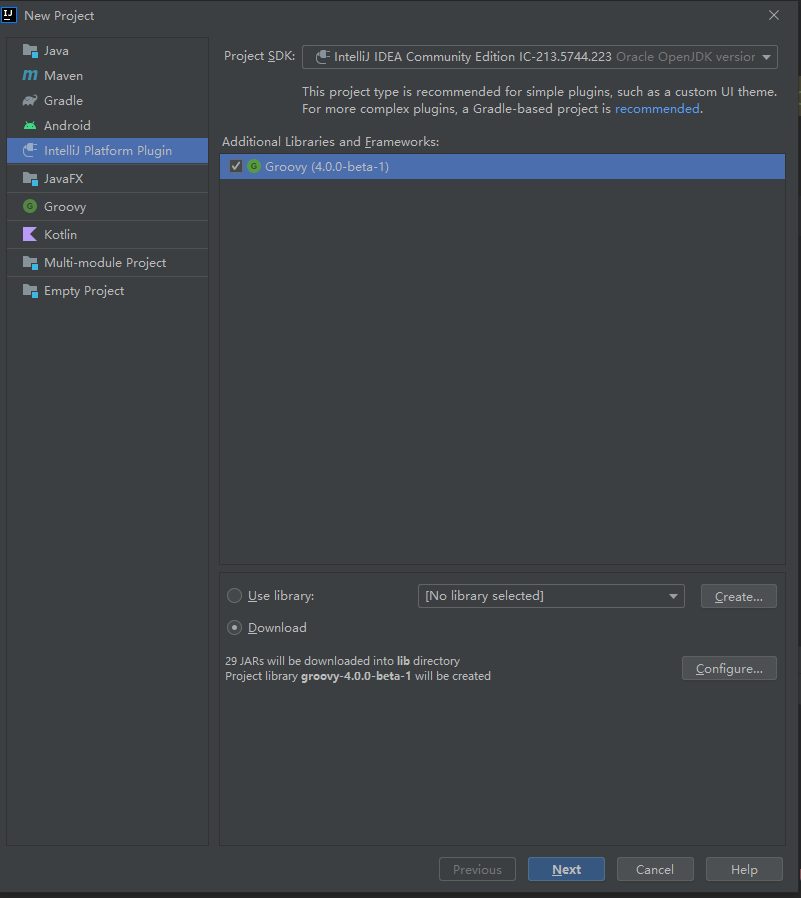
Task: Select the Download radio button
Action: [234, 628]
